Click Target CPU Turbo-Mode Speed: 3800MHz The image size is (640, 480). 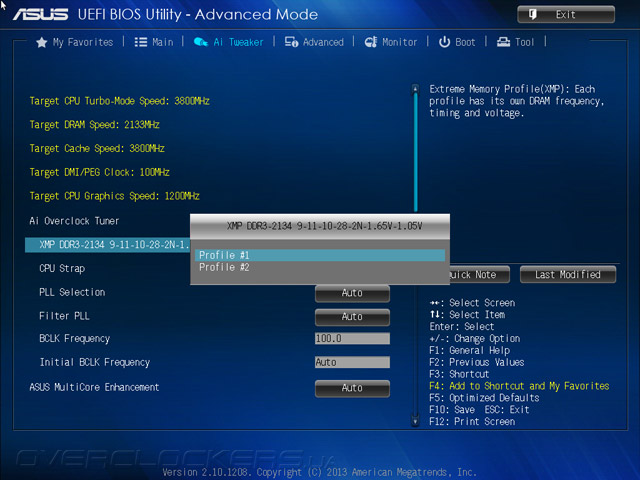tap(120, 101)
